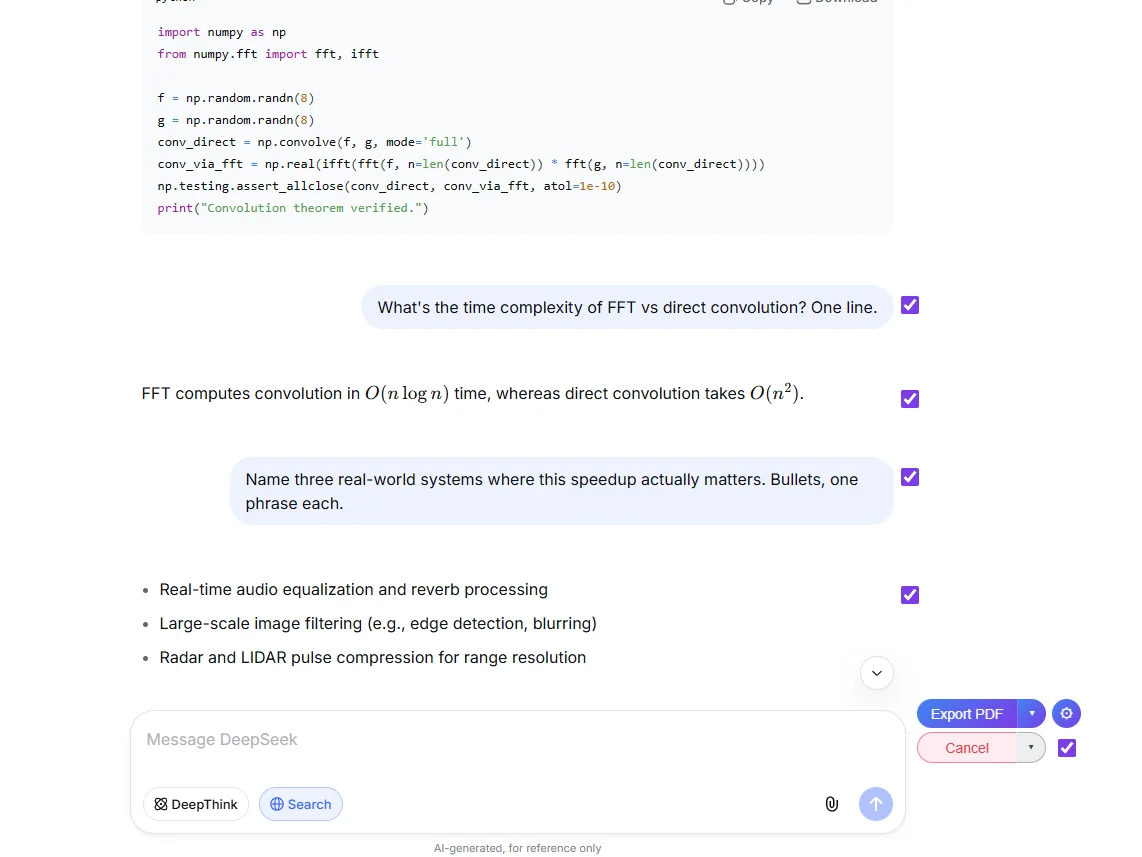Click the np.testing.assert_allclose code line
Image resolution: width=1142 pixels, height=857 pixels.
(389, 186)
